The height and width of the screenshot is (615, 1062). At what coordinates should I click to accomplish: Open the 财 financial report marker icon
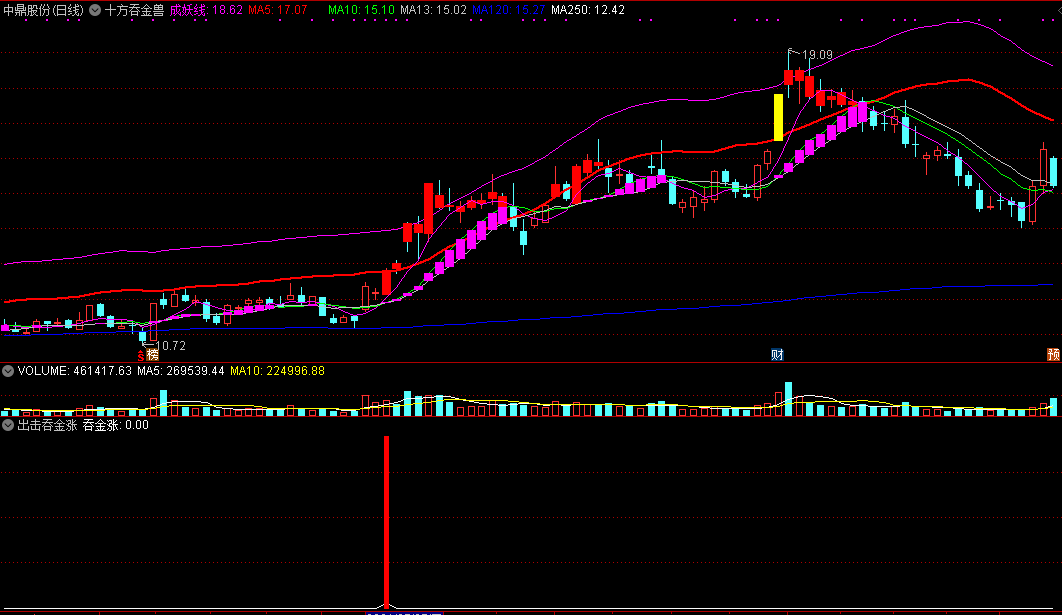[777, 355]
